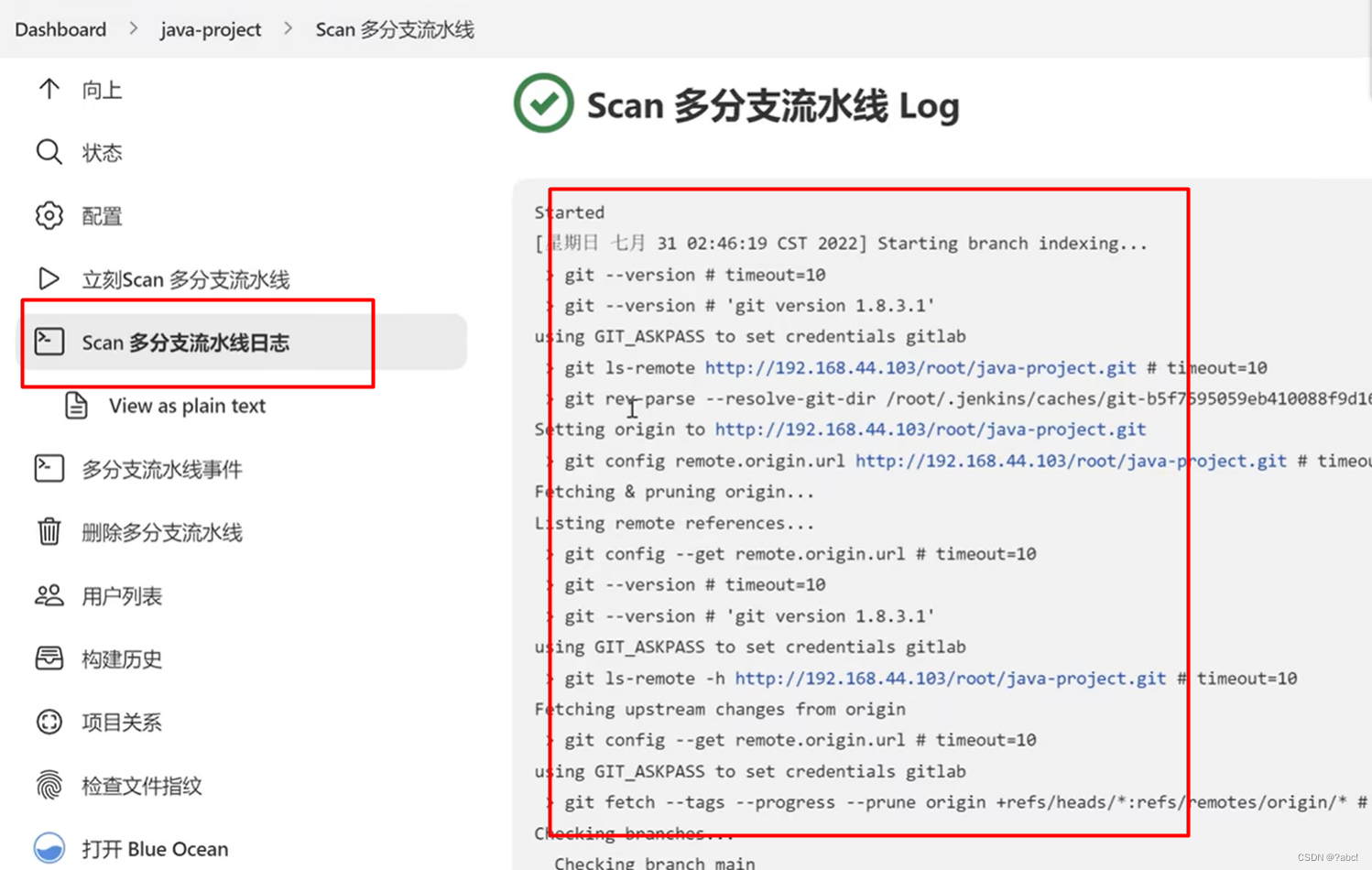1372x870 pixels.
Task: Click the terminal icon beside 多分支流水线事件
Action: pyautogui.click(x=49, y=468)
